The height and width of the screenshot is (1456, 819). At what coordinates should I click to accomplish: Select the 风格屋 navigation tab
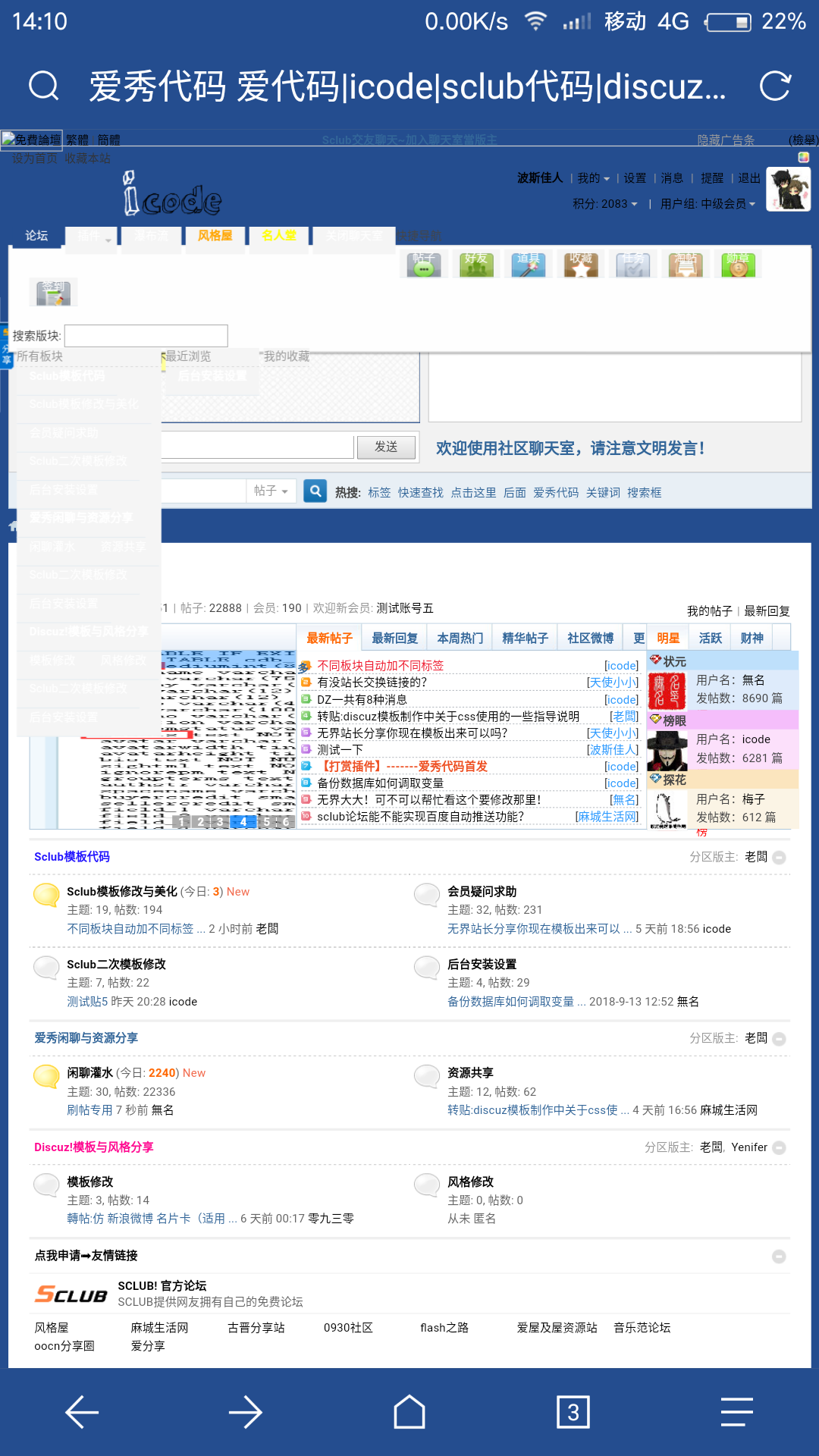pos(215,236)
